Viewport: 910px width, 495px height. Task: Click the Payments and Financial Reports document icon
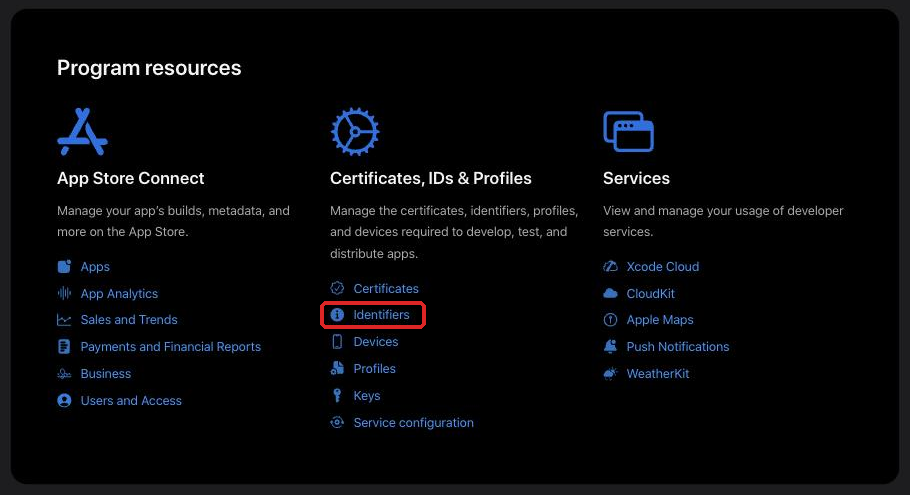tap(64, 346)
